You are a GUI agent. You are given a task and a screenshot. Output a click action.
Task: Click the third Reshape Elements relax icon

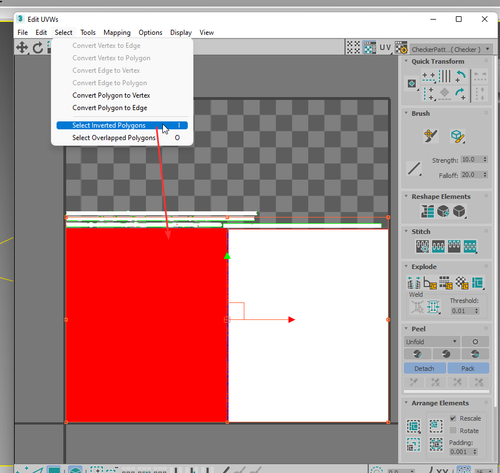(459, 211)
